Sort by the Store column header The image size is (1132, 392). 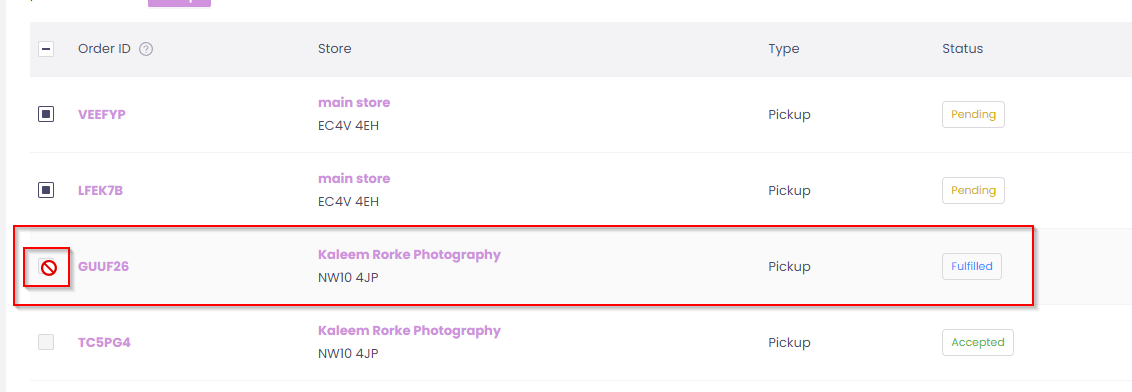point(334,49)
